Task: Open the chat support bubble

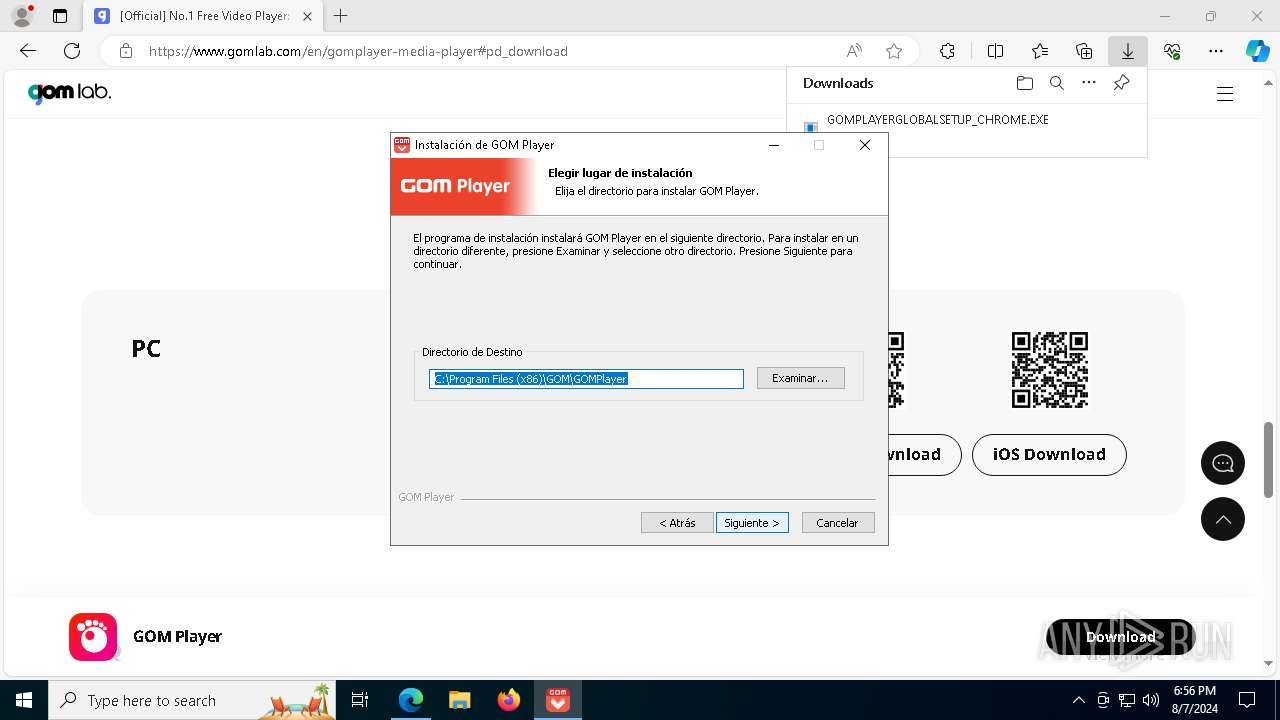Action: (1223, 463)
